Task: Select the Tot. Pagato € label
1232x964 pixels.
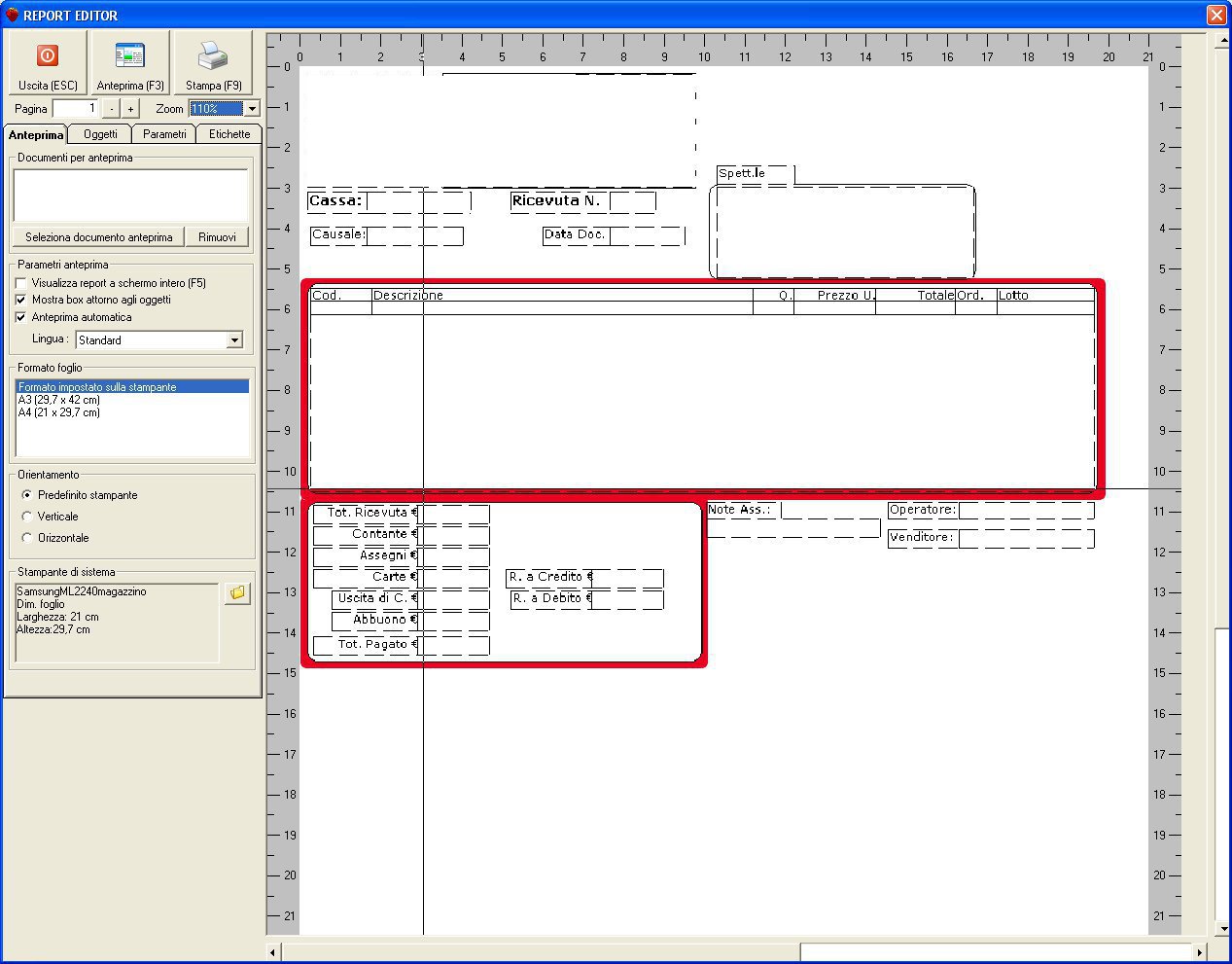Action: [366, 645]
